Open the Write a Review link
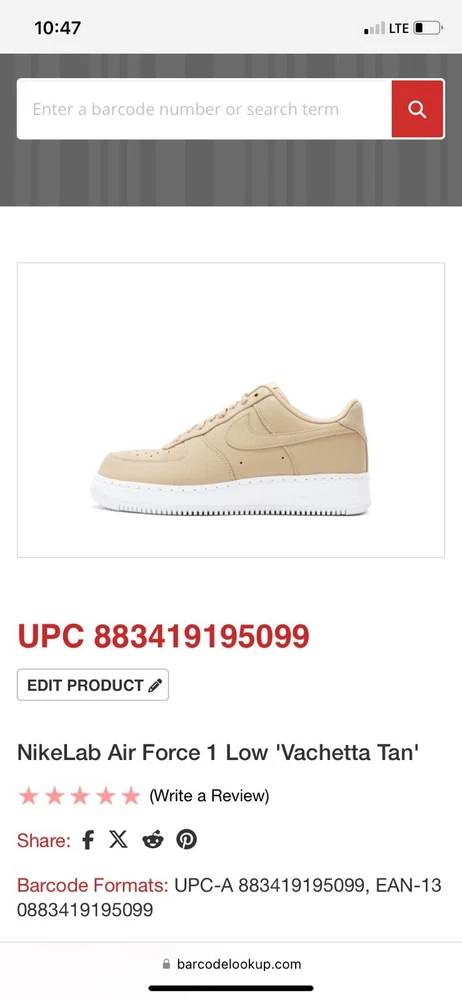The height and width of the screenshot is (1000, 462). point(209,795)
